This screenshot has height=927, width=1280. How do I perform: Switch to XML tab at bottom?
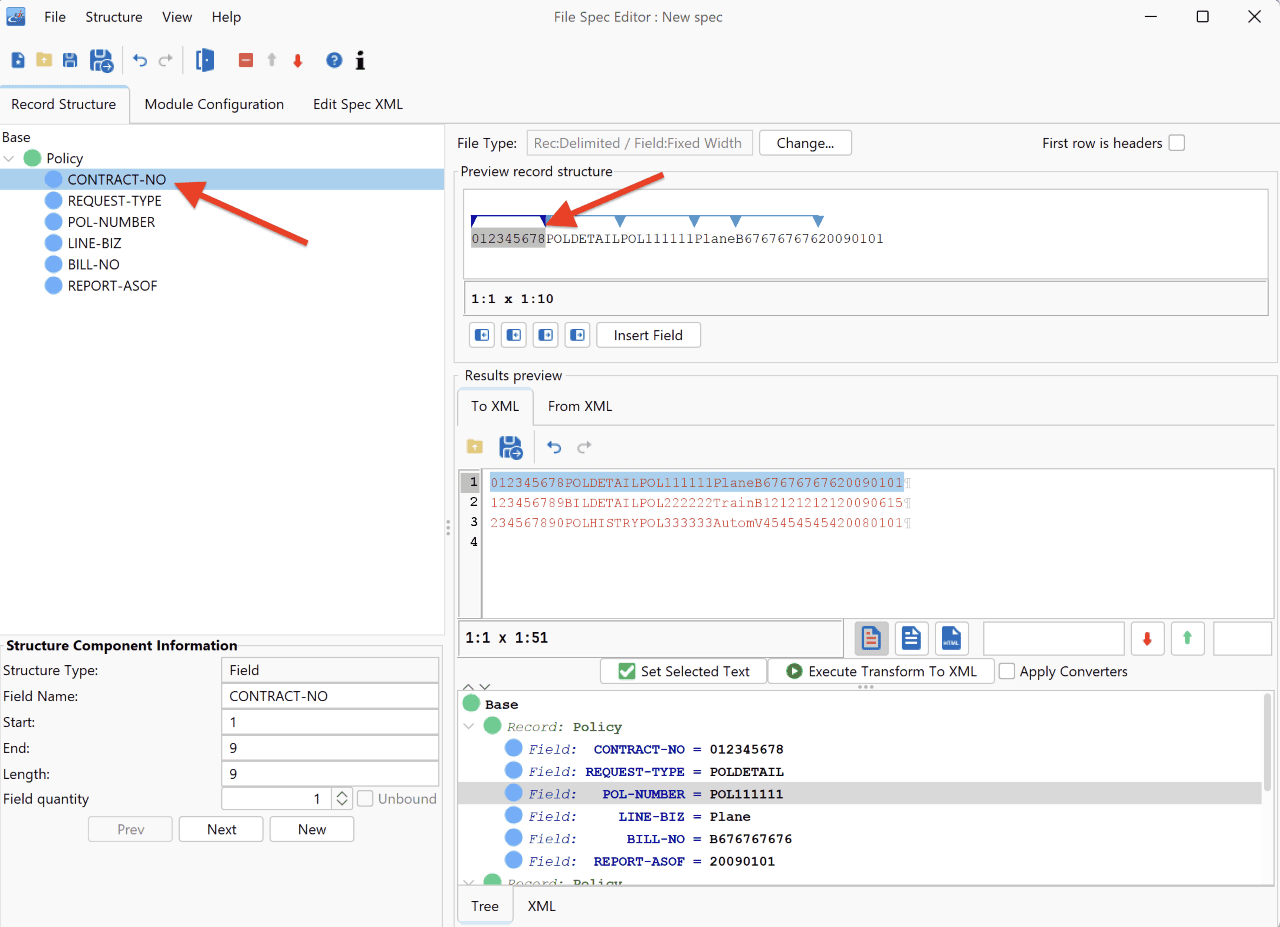pos(542,906)
